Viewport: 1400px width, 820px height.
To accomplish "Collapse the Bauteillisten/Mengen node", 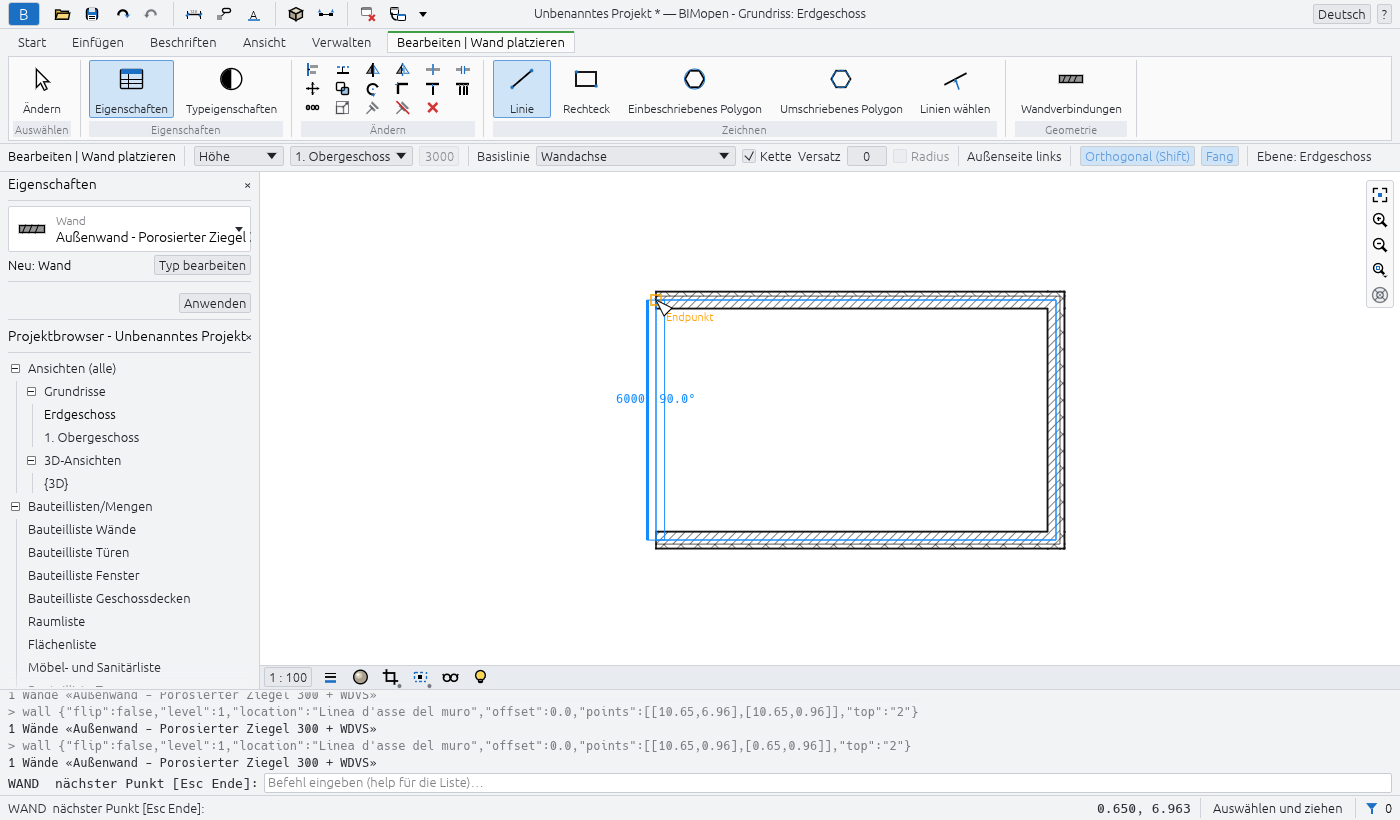I will pos(16,507).
